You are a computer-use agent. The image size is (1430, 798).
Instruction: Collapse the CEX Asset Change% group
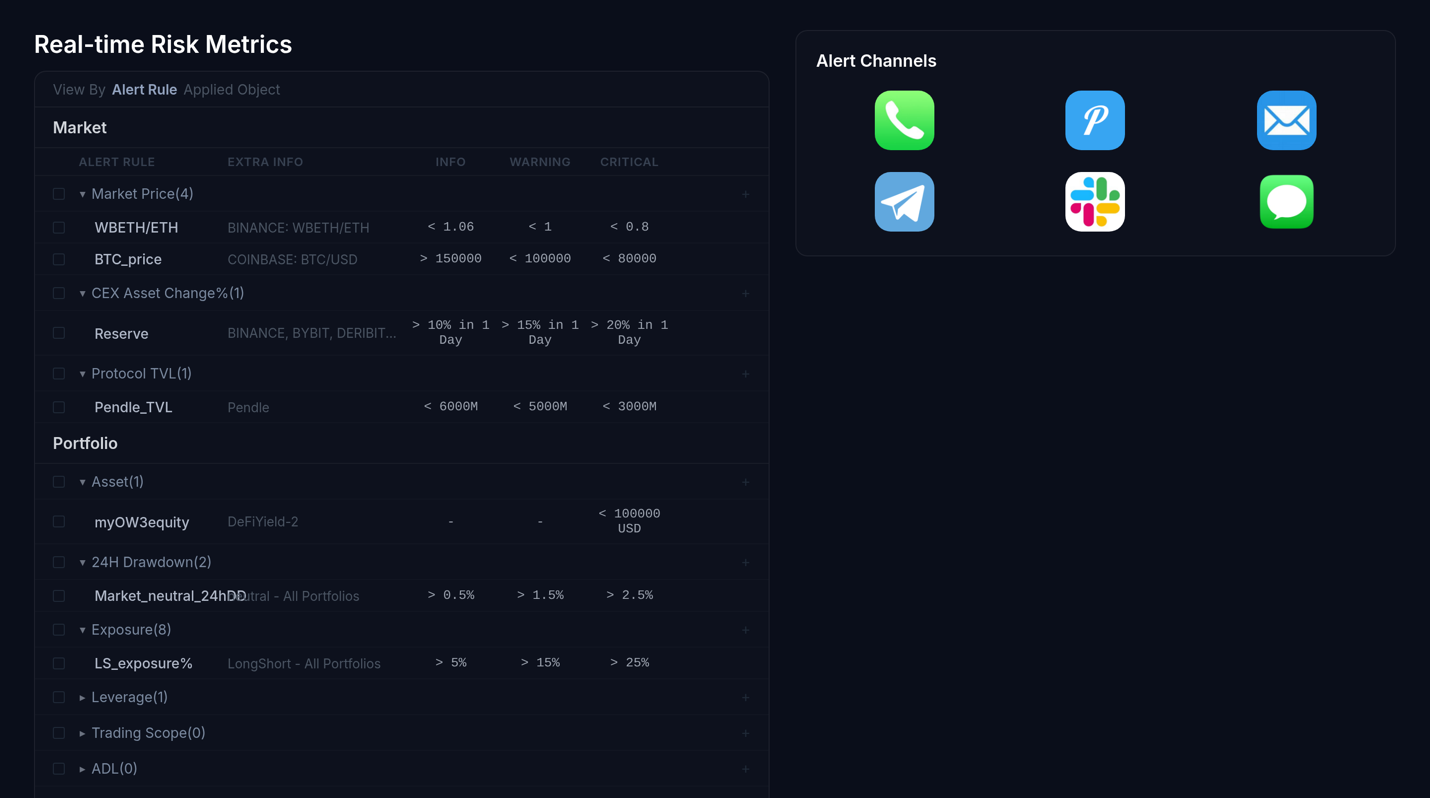tap(82, 293)
